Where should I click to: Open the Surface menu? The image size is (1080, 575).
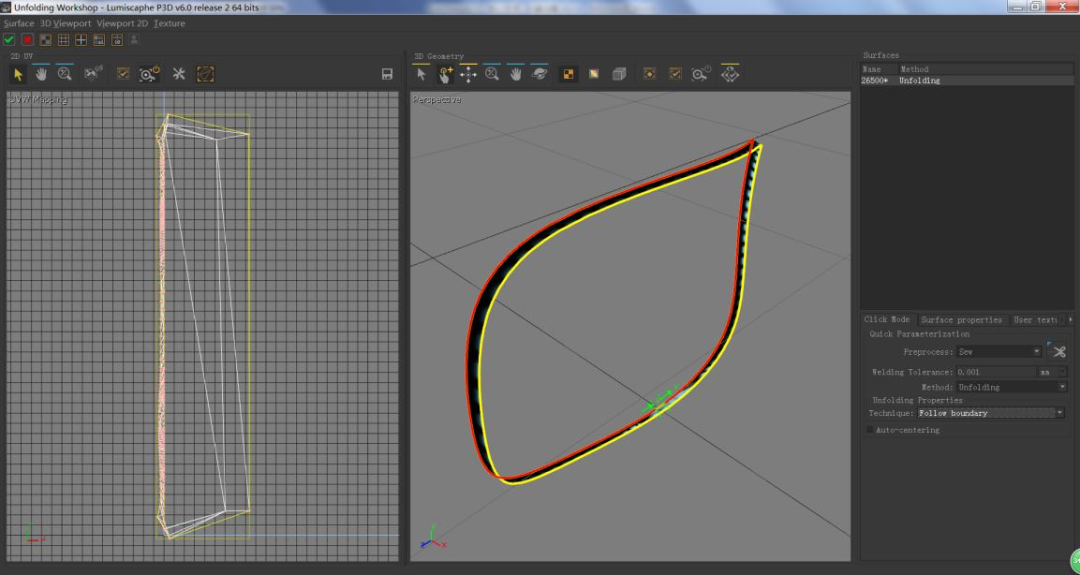pyautogui.click(x=19, y=23)
